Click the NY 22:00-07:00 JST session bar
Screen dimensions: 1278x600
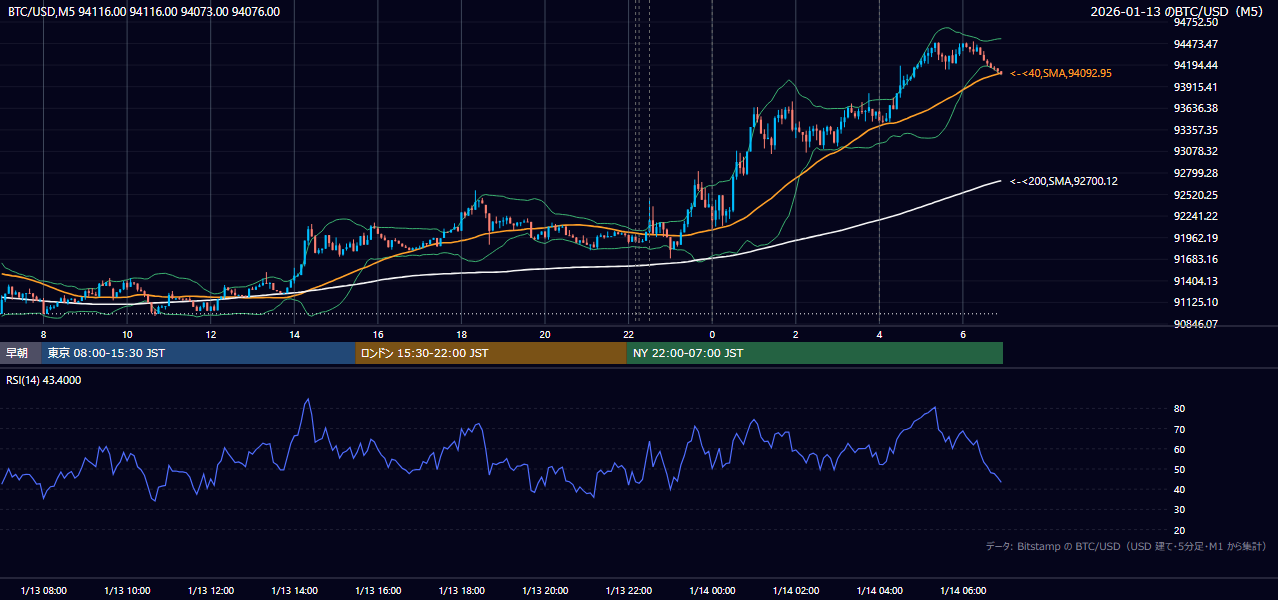coord(815,353)
